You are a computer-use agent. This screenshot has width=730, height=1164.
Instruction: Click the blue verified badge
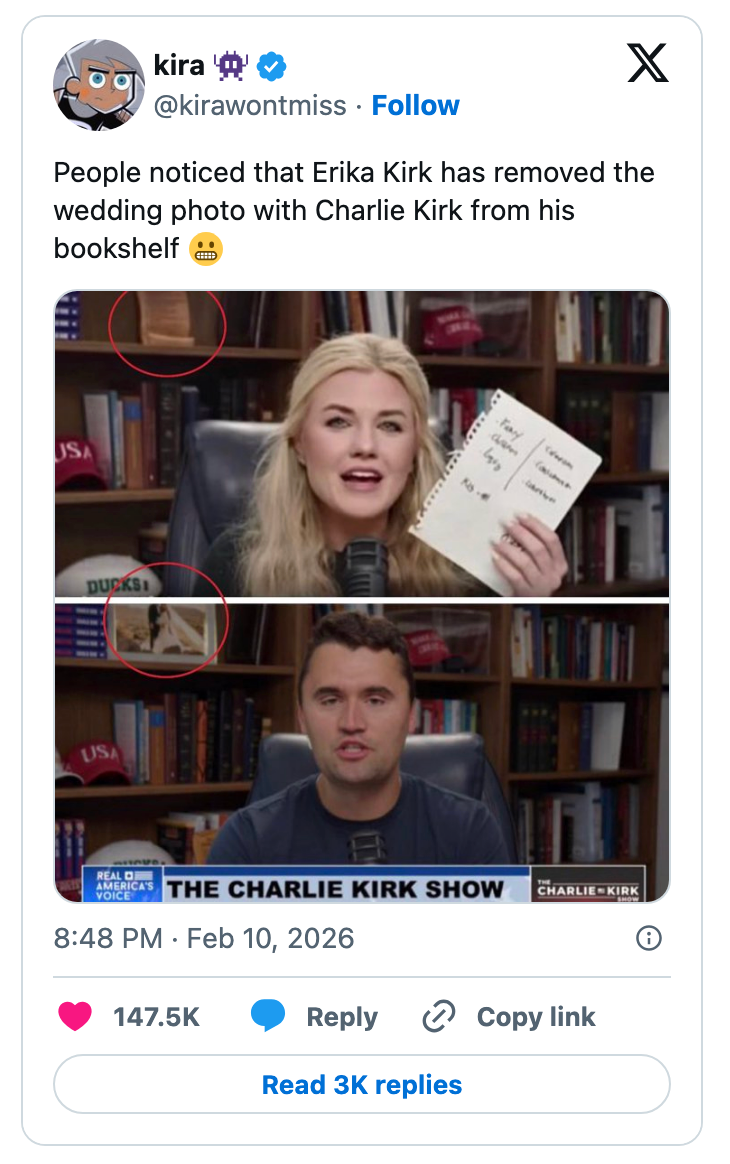272,67
